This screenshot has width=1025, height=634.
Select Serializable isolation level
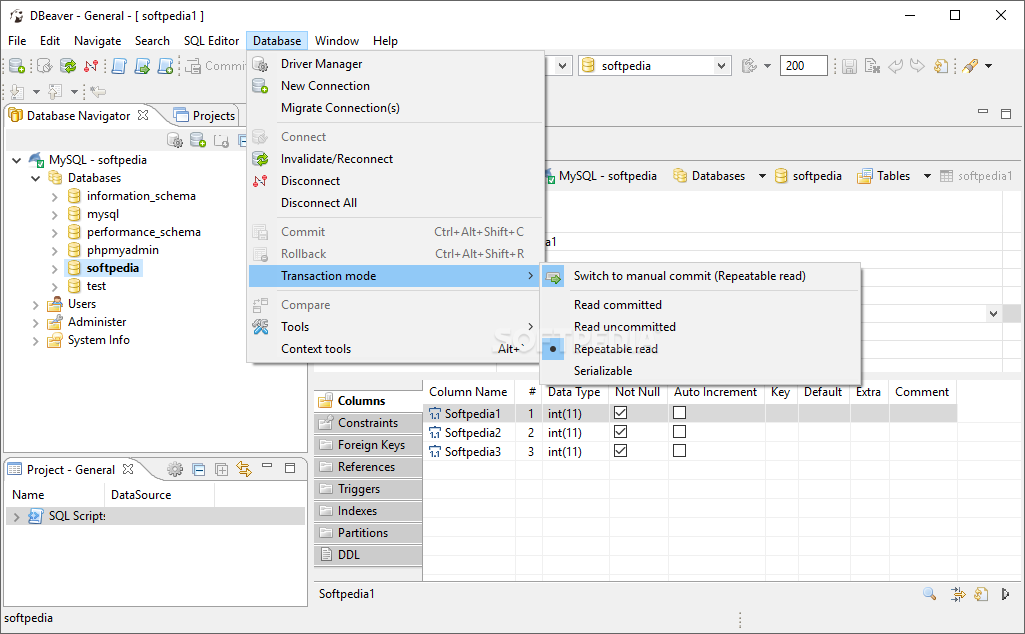click(x=699, y=371)
